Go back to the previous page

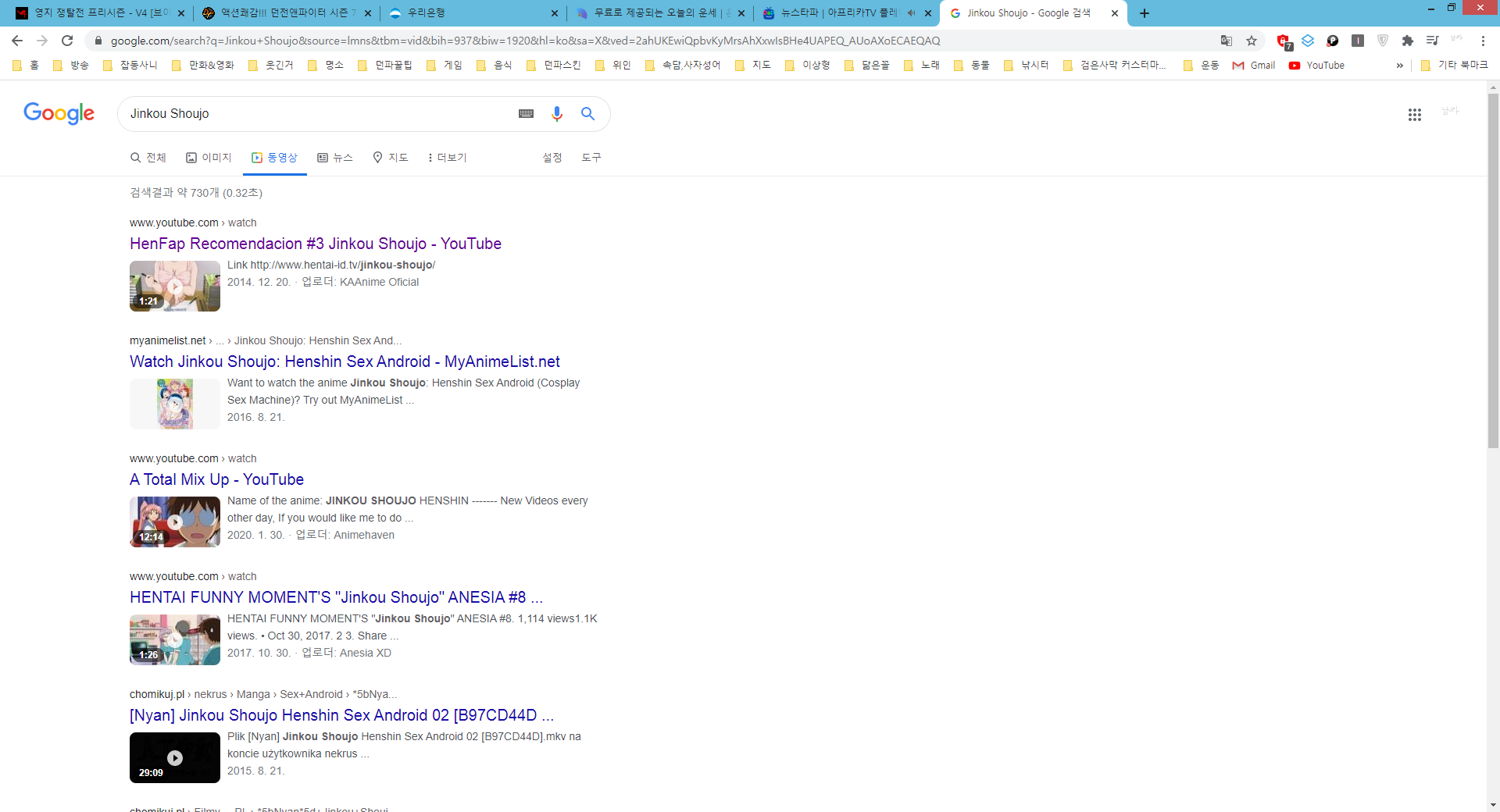tap(17, 41)
